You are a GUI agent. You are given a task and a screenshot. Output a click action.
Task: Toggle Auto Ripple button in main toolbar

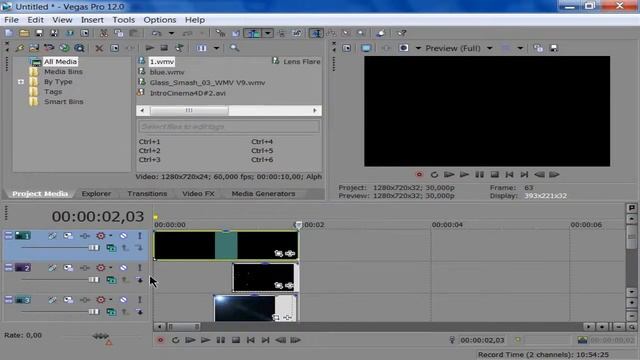click(253, 33)
